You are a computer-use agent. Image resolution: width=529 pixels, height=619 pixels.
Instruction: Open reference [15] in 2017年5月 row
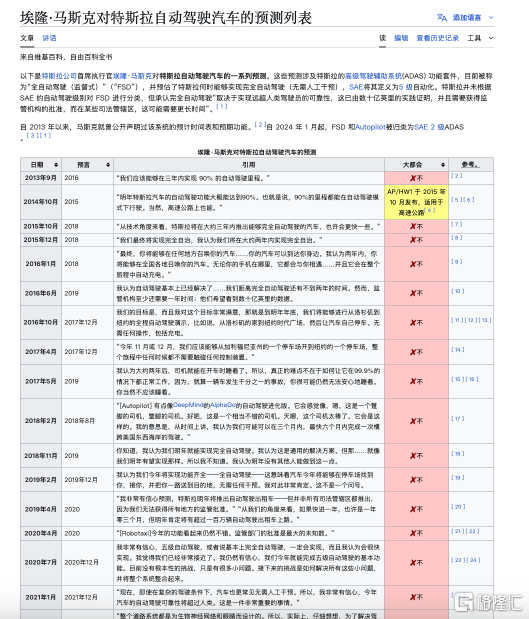point(458,379)
